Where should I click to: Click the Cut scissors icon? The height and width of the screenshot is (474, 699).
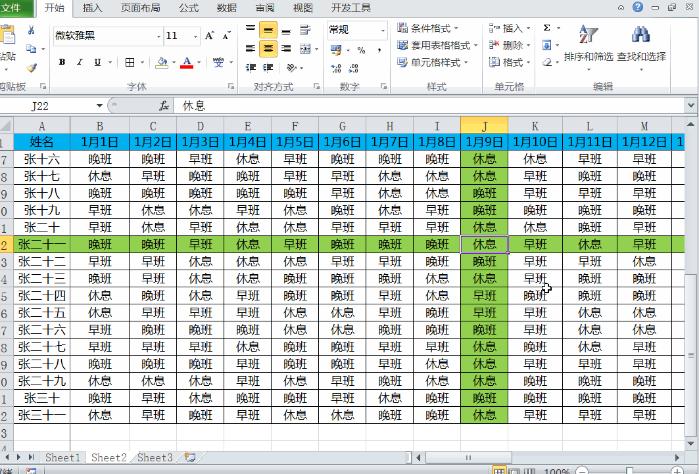pos(31,30)
